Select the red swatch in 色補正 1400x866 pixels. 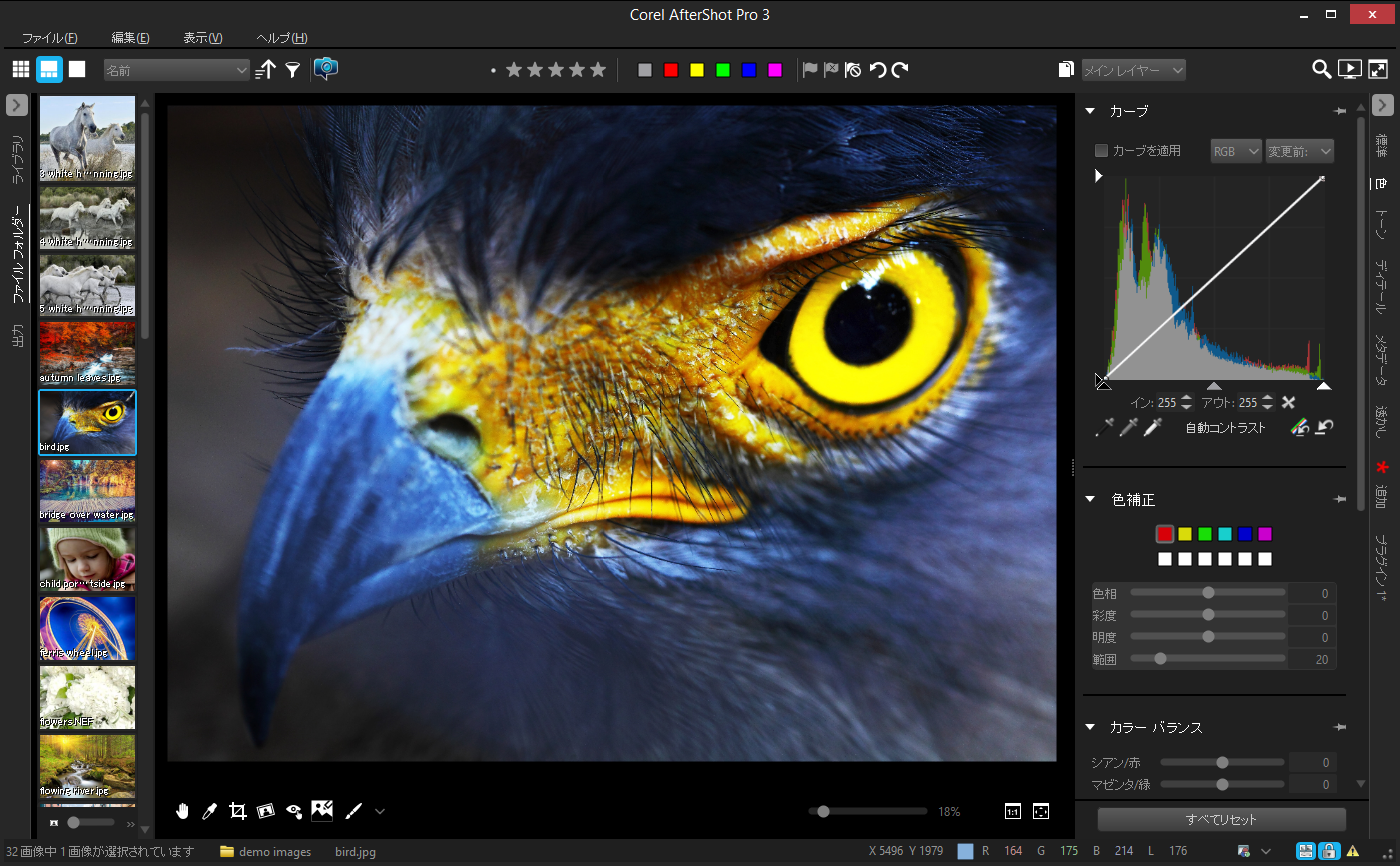pyautogui.click(x=1165, y=534)
